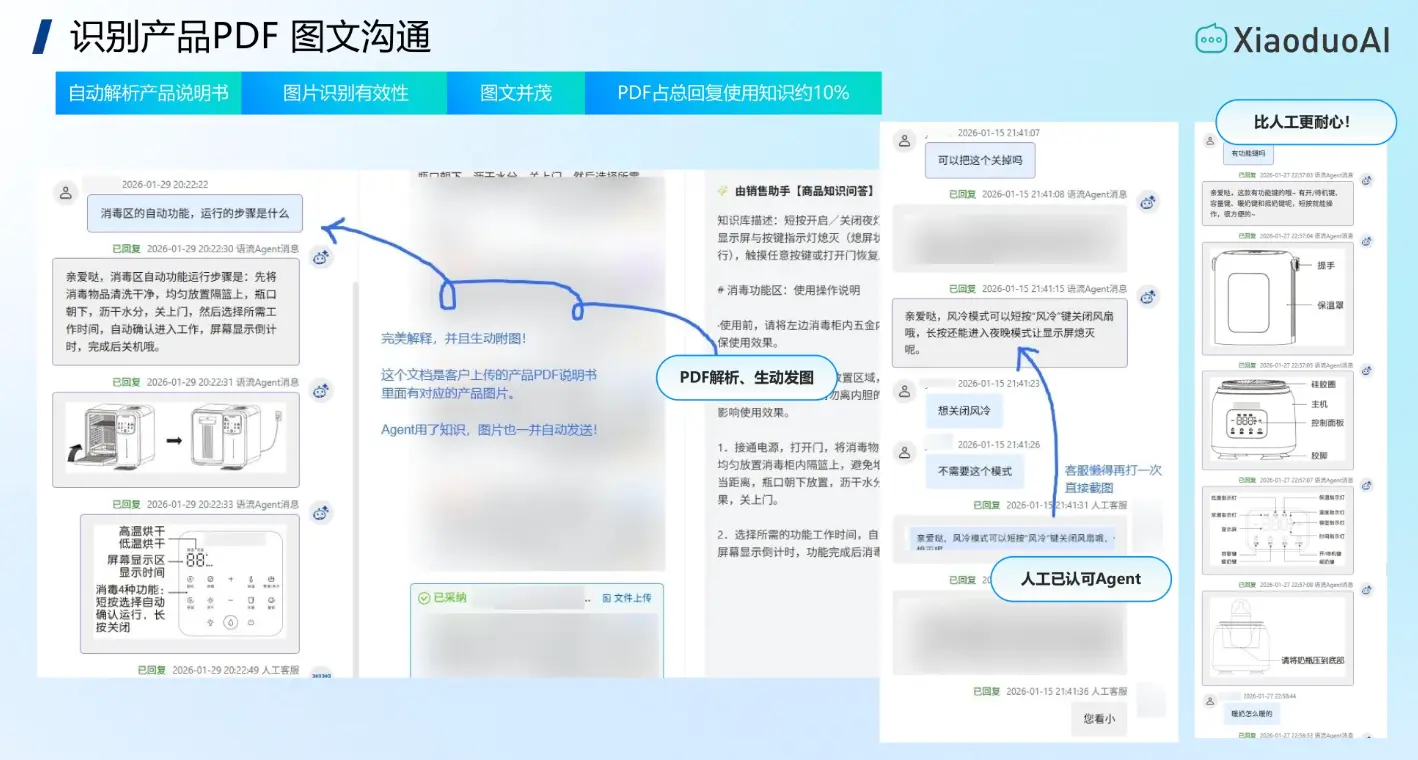Click the Agent robot icon at 2026-01-27 22:57:05
1418x760 pixels.
[x=1367, y=371]
